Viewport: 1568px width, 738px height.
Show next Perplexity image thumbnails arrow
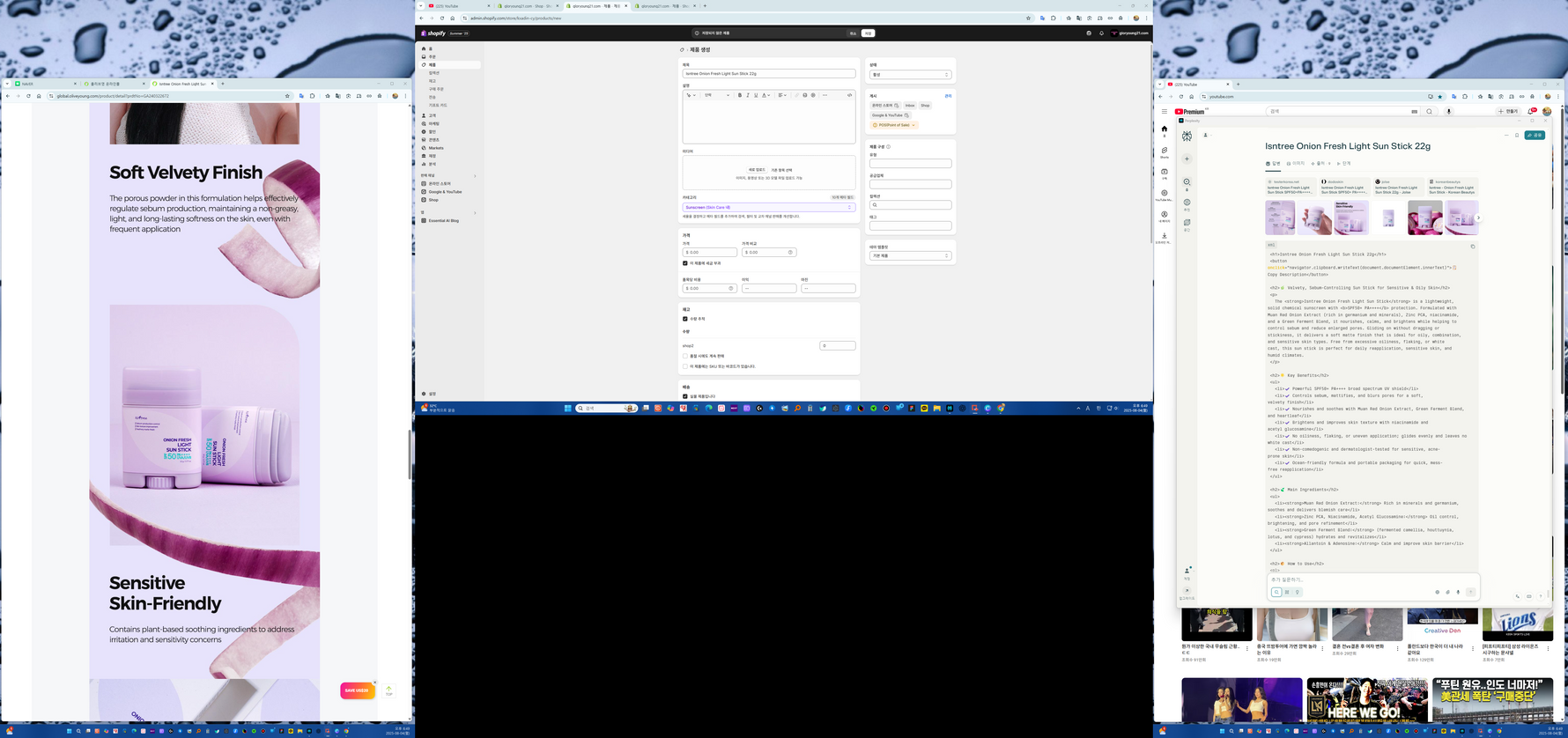pos(1478,218)
